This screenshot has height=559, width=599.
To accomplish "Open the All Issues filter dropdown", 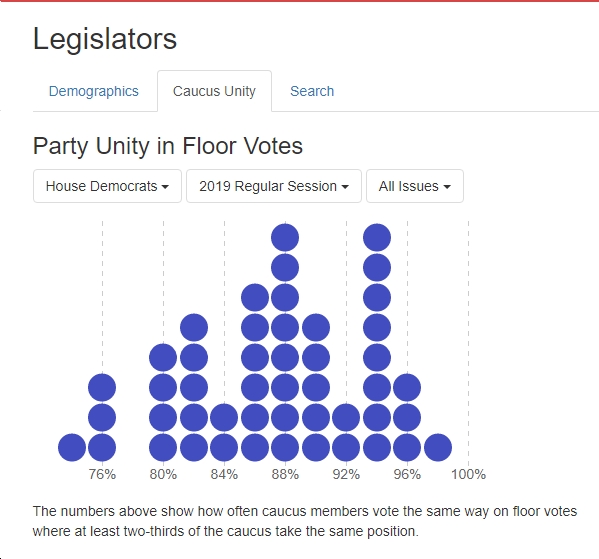I will (415, 186).
